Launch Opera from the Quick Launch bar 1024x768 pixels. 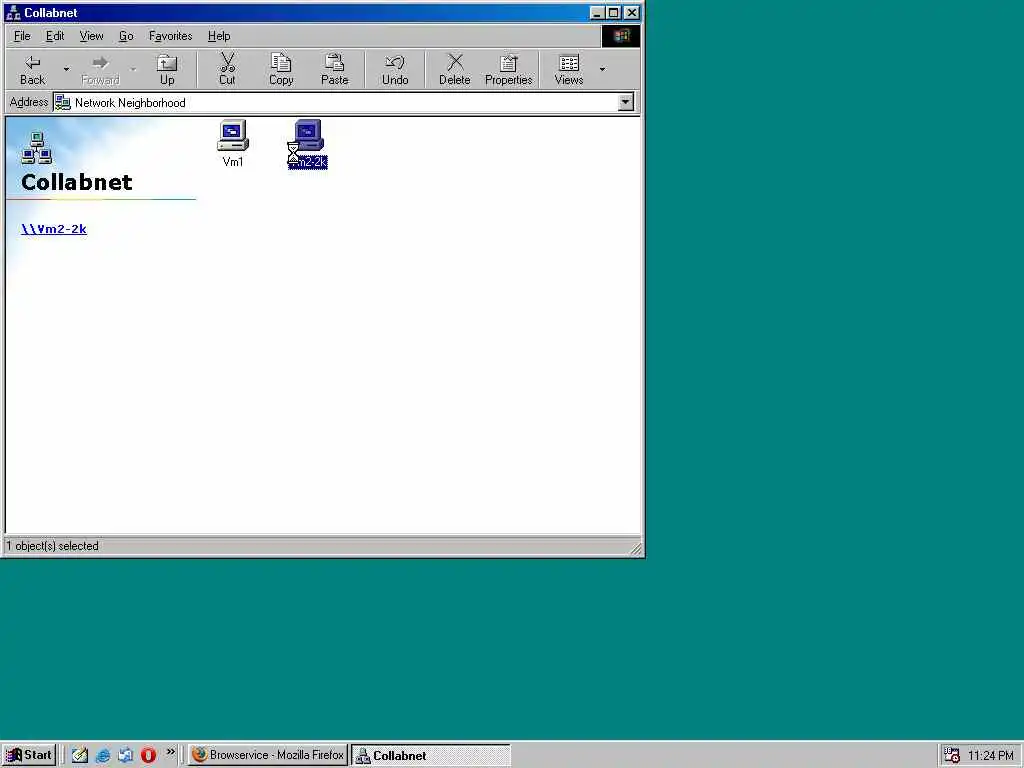click(x=148, y=755)
